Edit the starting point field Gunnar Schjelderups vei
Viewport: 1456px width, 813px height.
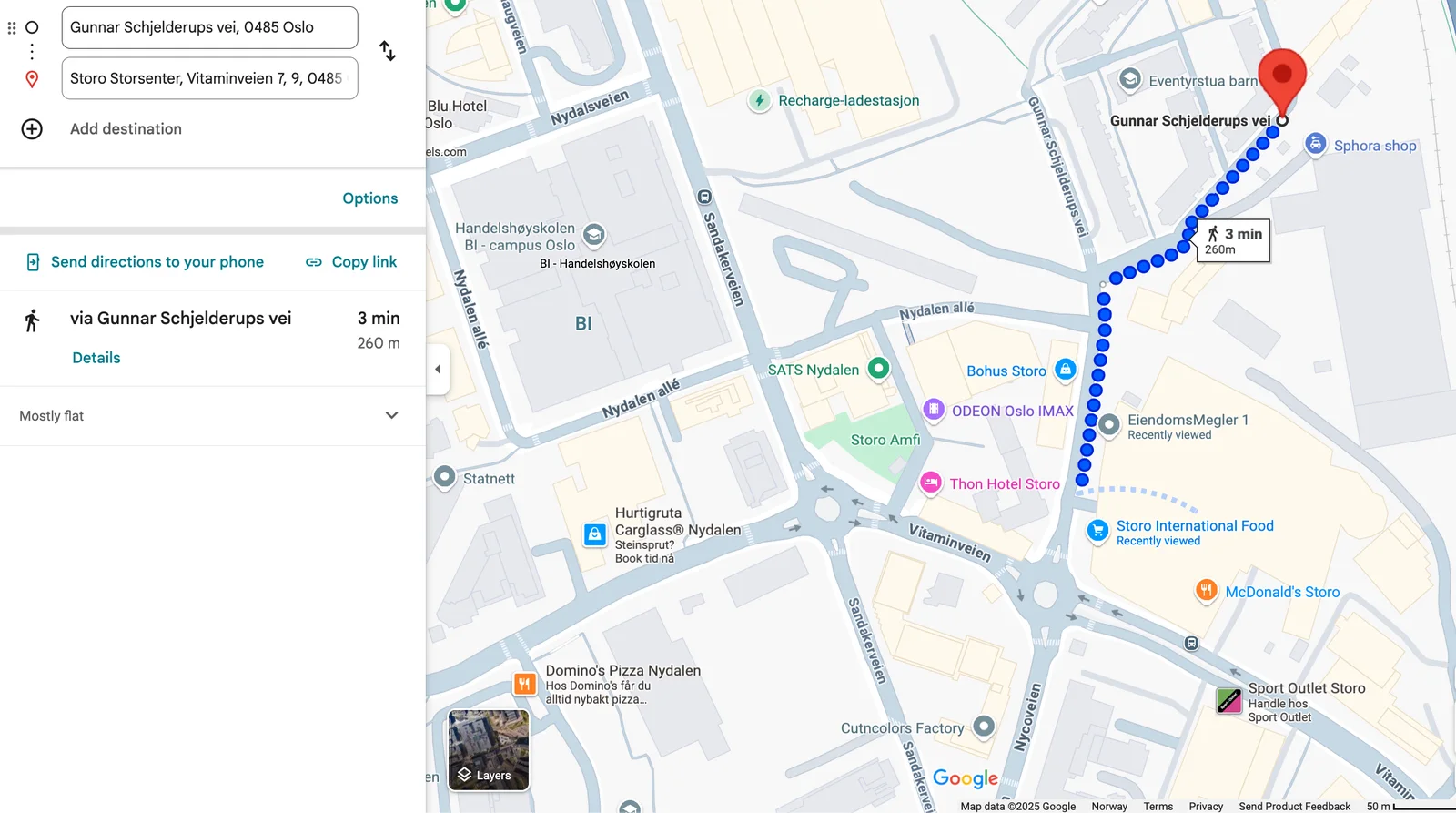(209, 27)
